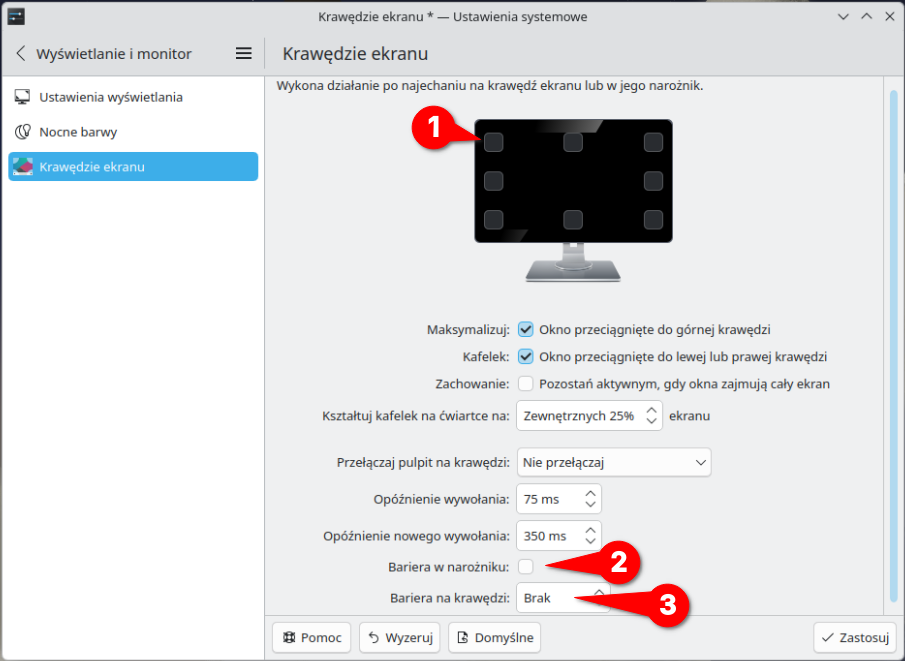Go back using the arrow beside Wyświetlanie i monitor

click(21, 54)
